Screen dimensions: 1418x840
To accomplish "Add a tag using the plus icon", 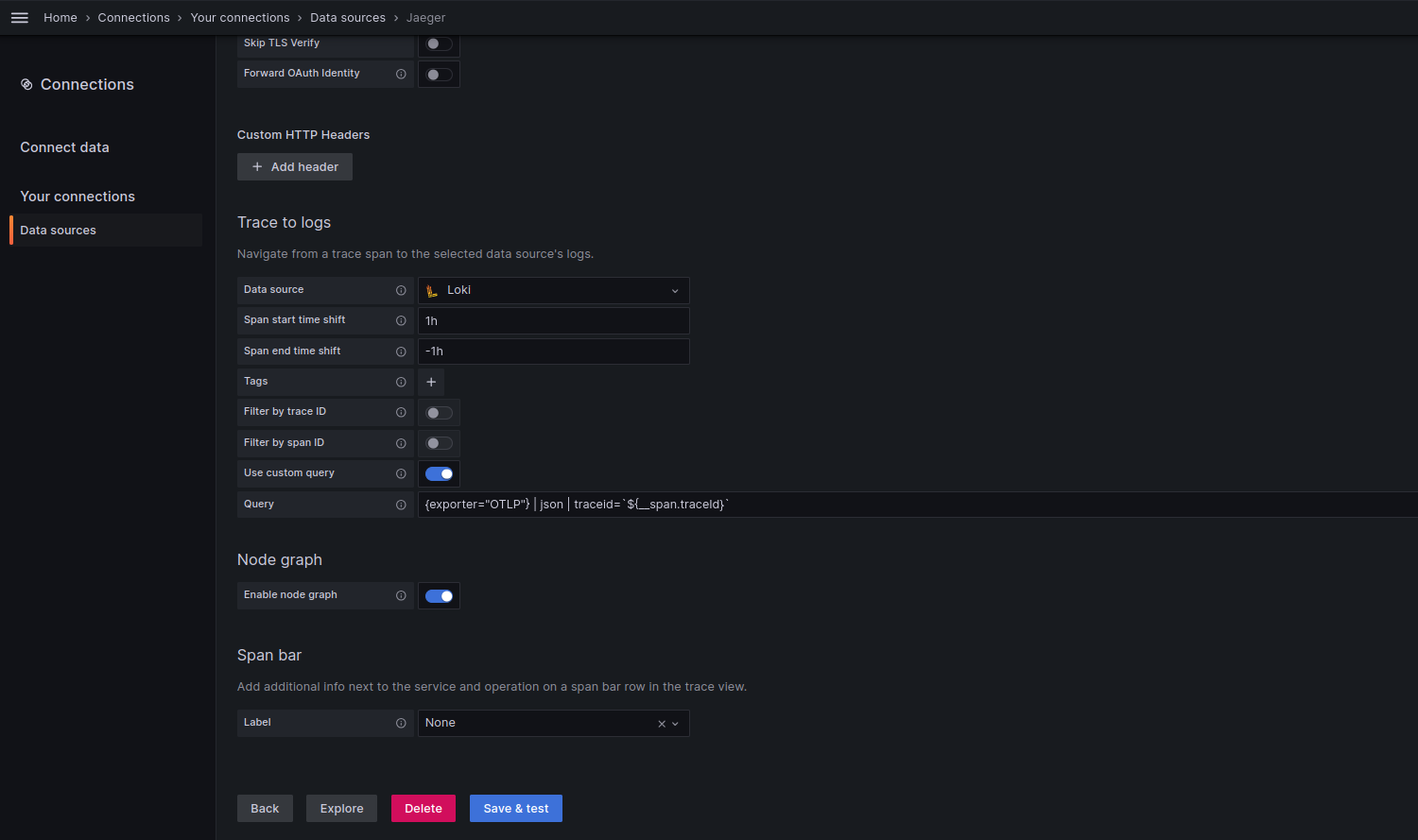I will [x=431, y=382].
